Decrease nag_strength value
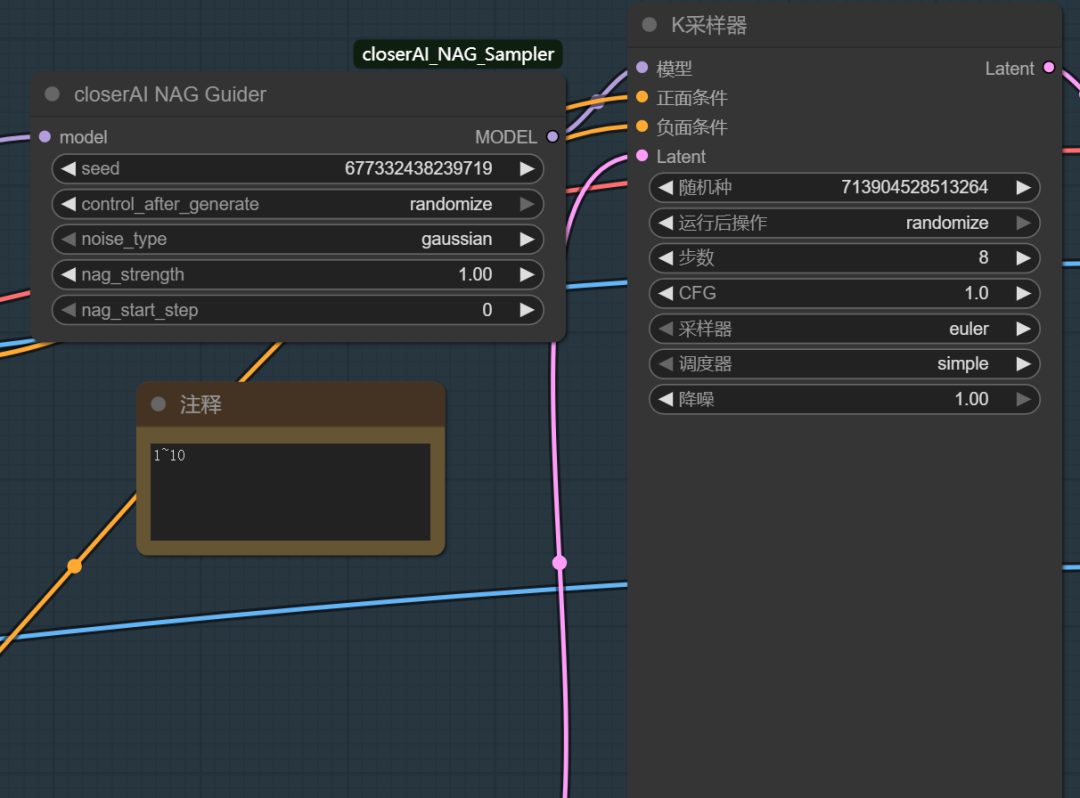Screen dimensions: 1080x798 point(68,275)
